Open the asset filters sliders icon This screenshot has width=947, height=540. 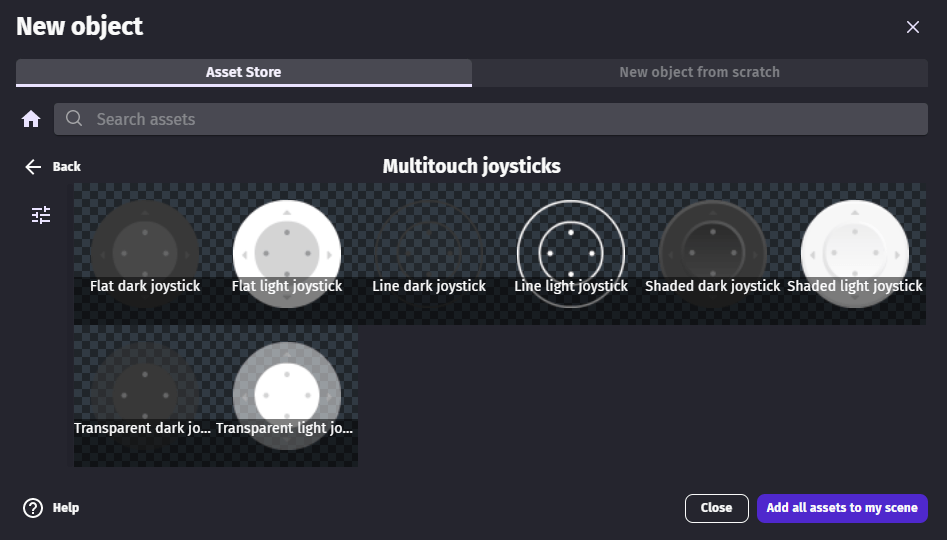pyautogui.click(x=41, y=215)
